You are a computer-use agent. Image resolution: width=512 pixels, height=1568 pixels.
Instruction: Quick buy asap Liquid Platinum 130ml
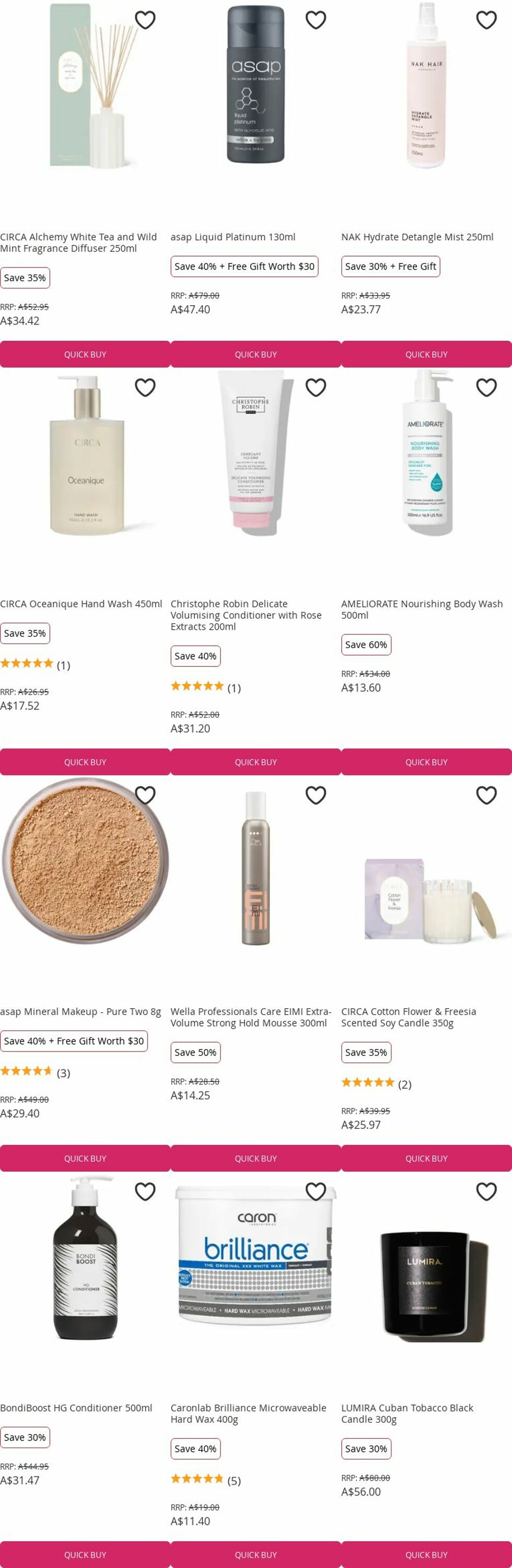coord(255,354)
